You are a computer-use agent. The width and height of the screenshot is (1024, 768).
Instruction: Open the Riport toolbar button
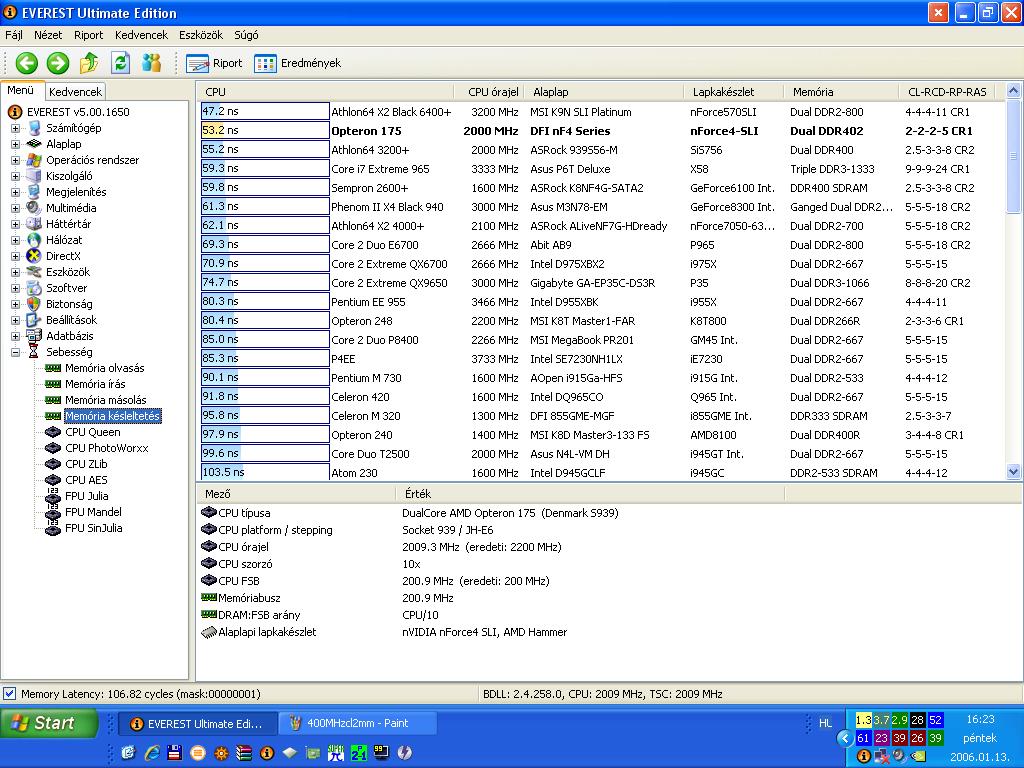[214, 63]
